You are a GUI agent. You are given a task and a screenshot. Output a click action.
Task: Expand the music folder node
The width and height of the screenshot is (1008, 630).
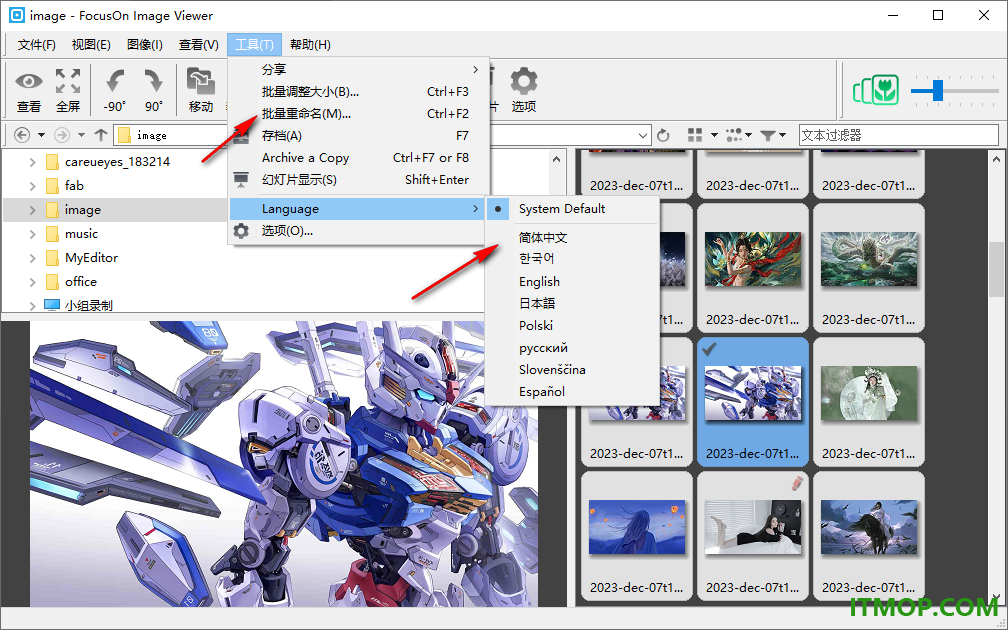[32, 234]
